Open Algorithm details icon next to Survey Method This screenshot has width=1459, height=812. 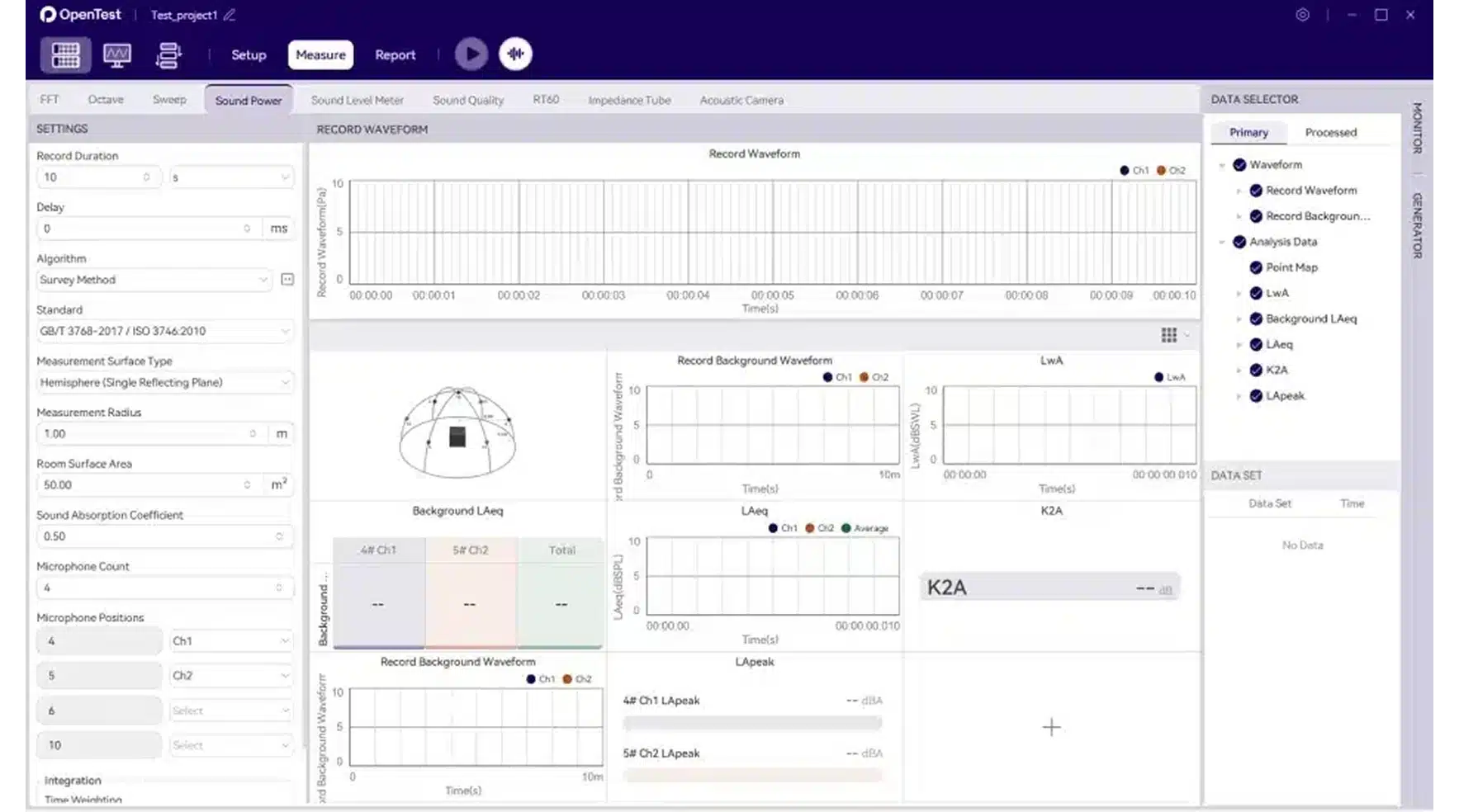(x=287, y=280)
